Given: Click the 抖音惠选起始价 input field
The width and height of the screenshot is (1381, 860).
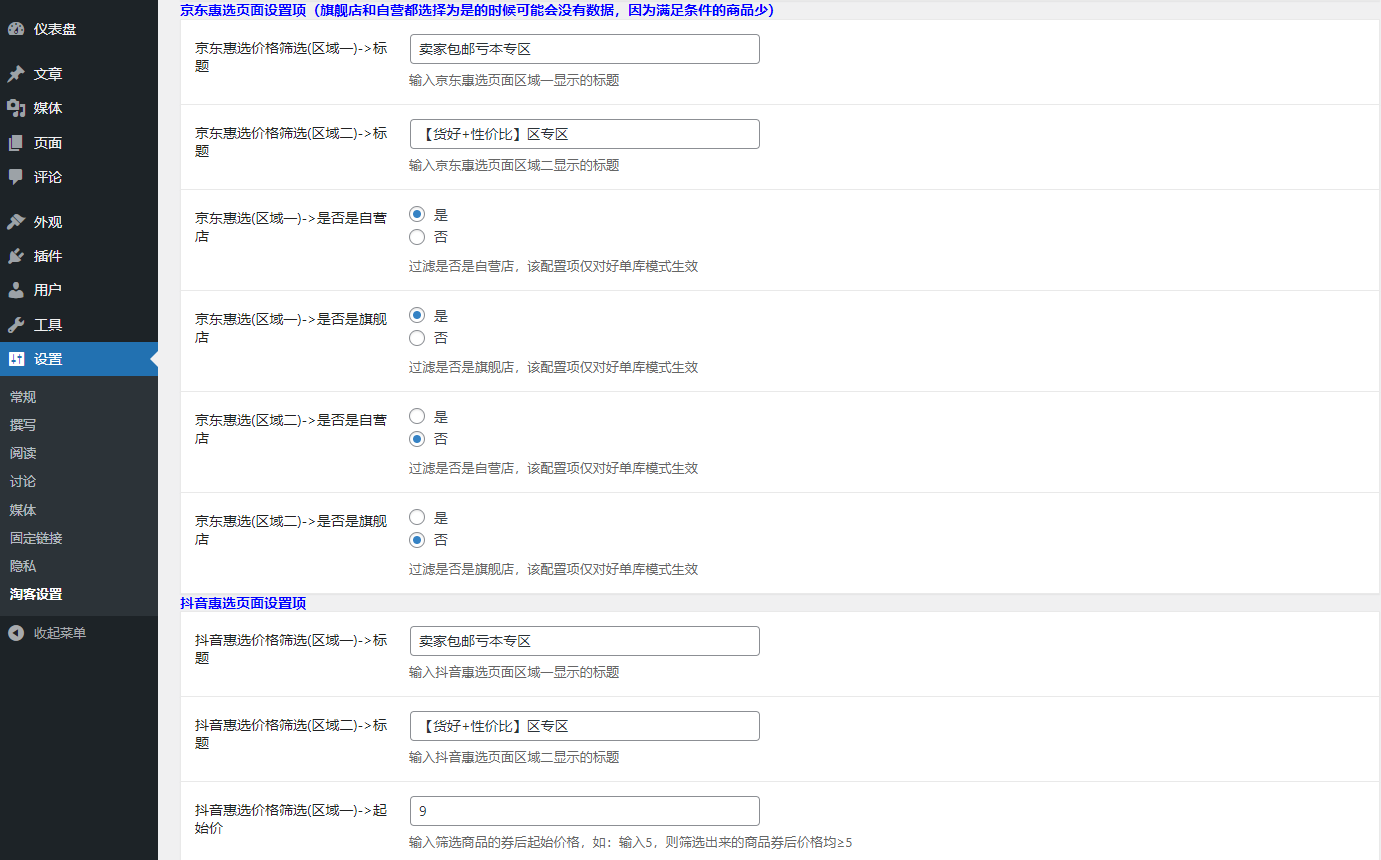Looking at the screenshot, I should pos(584,811).
